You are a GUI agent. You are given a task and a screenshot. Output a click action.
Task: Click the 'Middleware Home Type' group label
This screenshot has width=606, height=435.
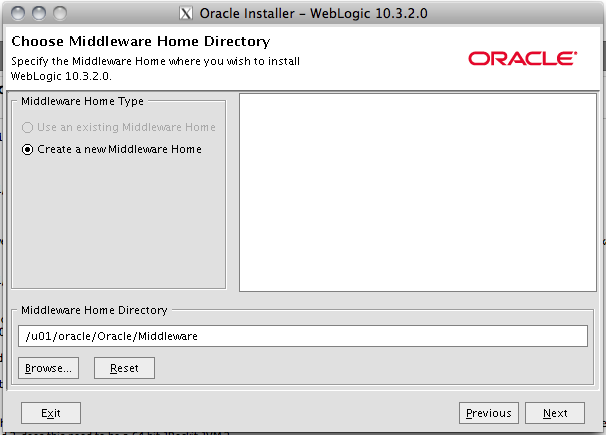[82, 101]
